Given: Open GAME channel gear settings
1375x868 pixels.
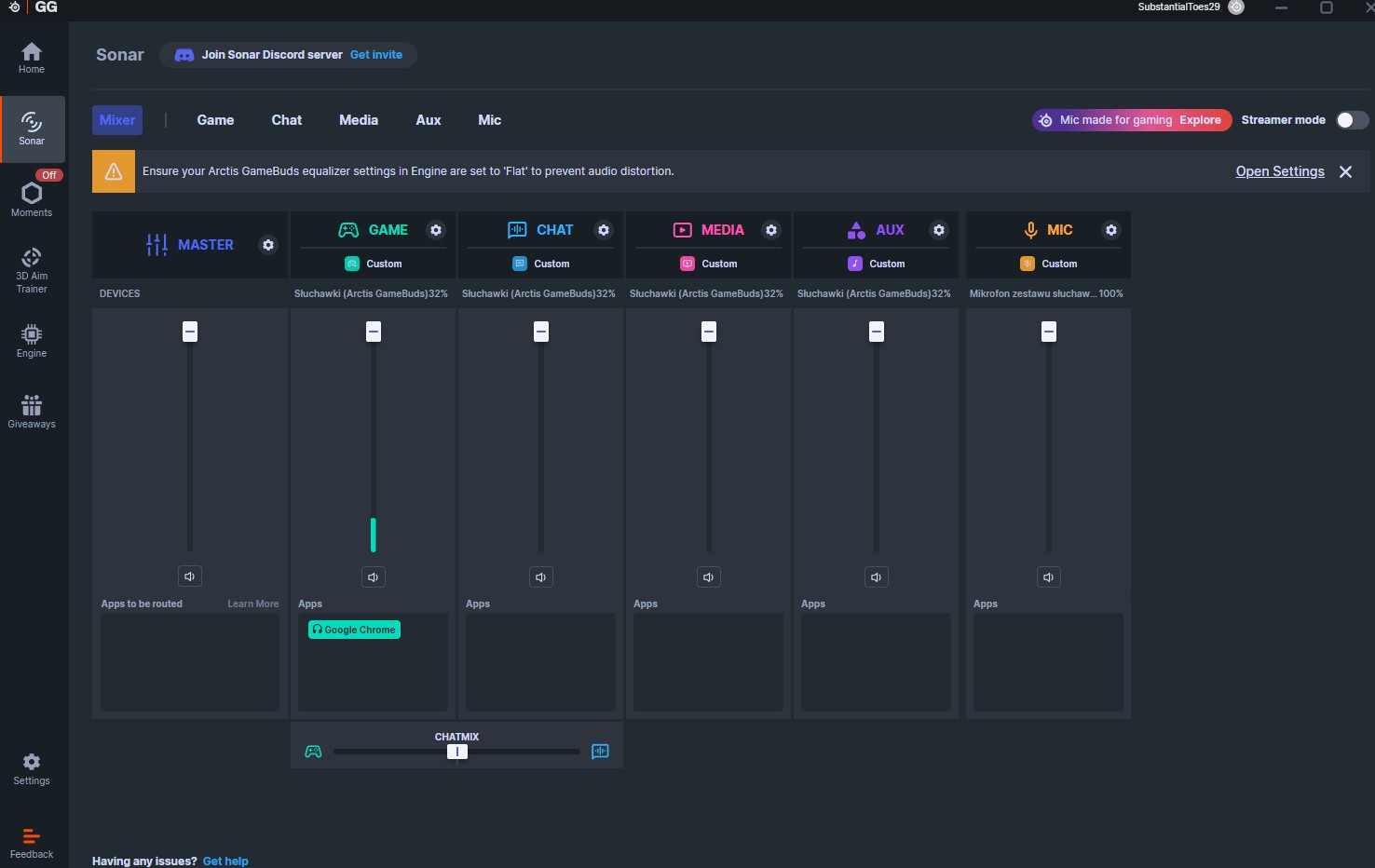Looking at the screenshot, I should (436, 230).
